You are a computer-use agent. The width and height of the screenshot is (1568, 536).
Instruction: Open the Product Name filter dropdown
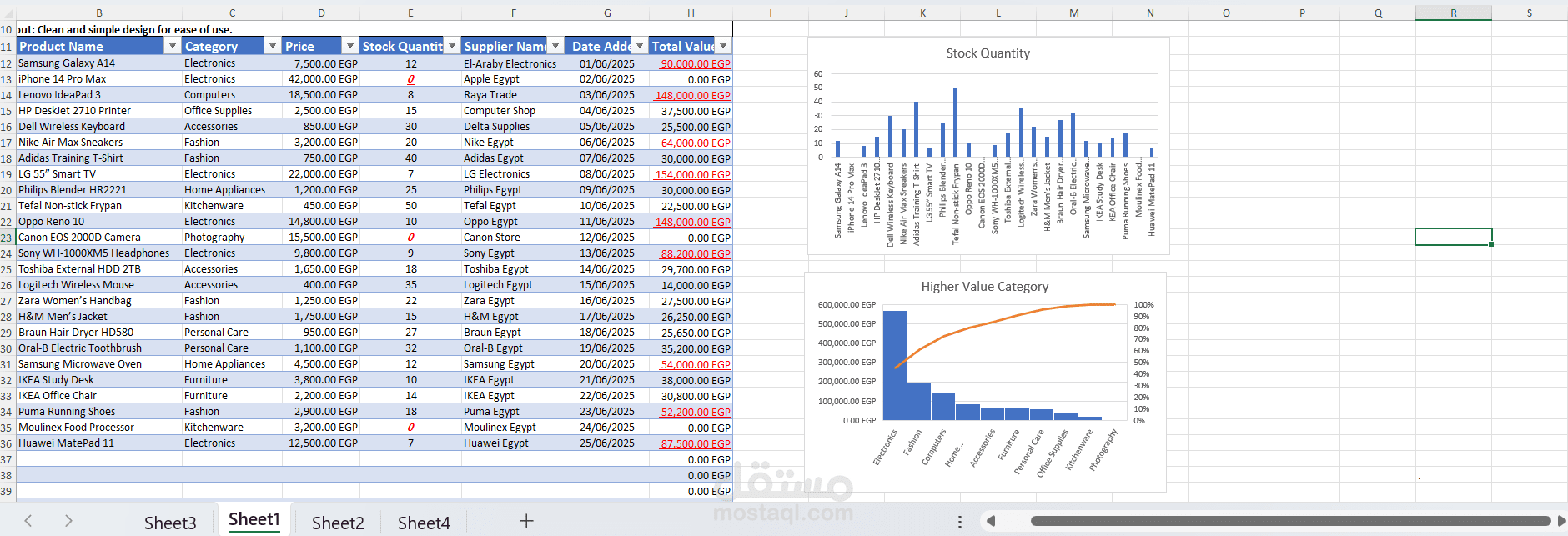pos(173,46)
